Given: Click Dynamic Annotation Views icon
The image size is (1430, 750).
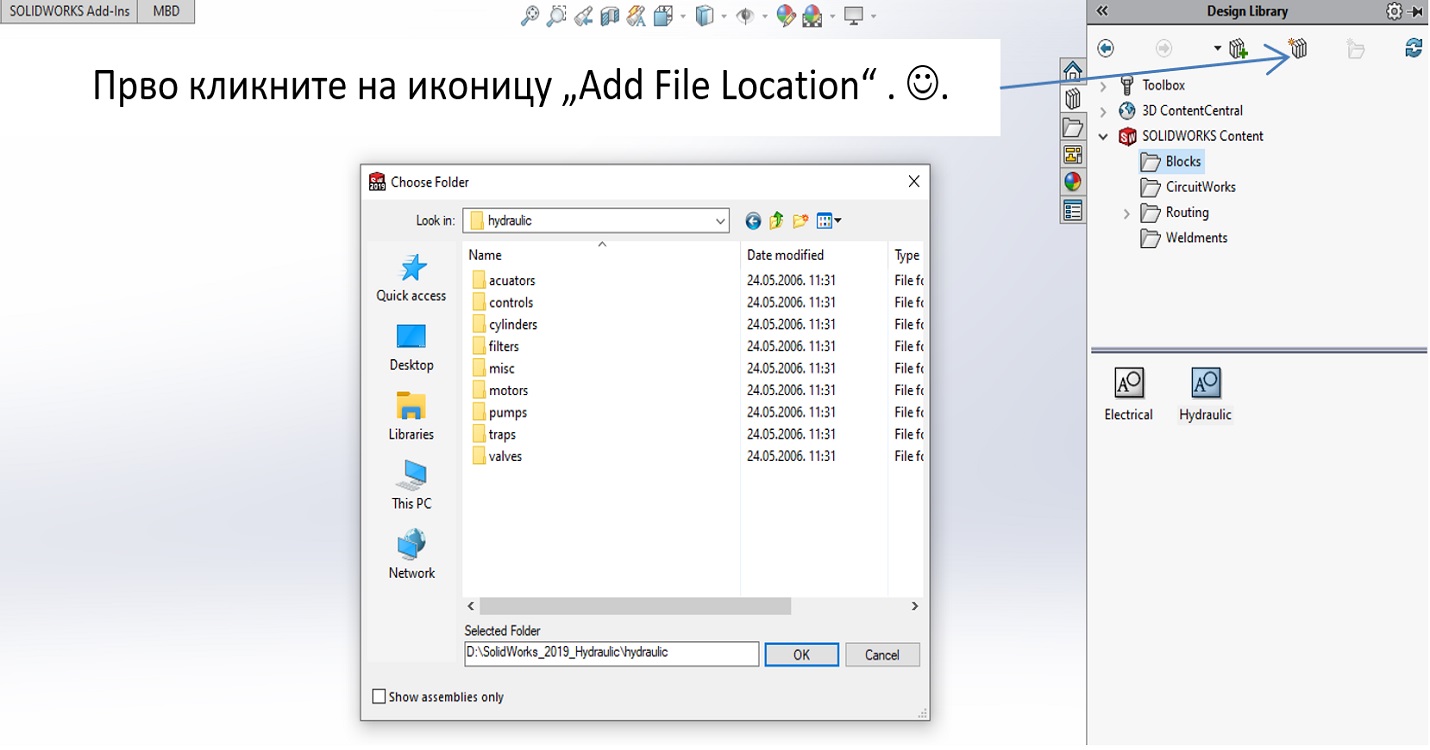Looking at the screenshot, I should pyautogui.click(x=636, y=16).
